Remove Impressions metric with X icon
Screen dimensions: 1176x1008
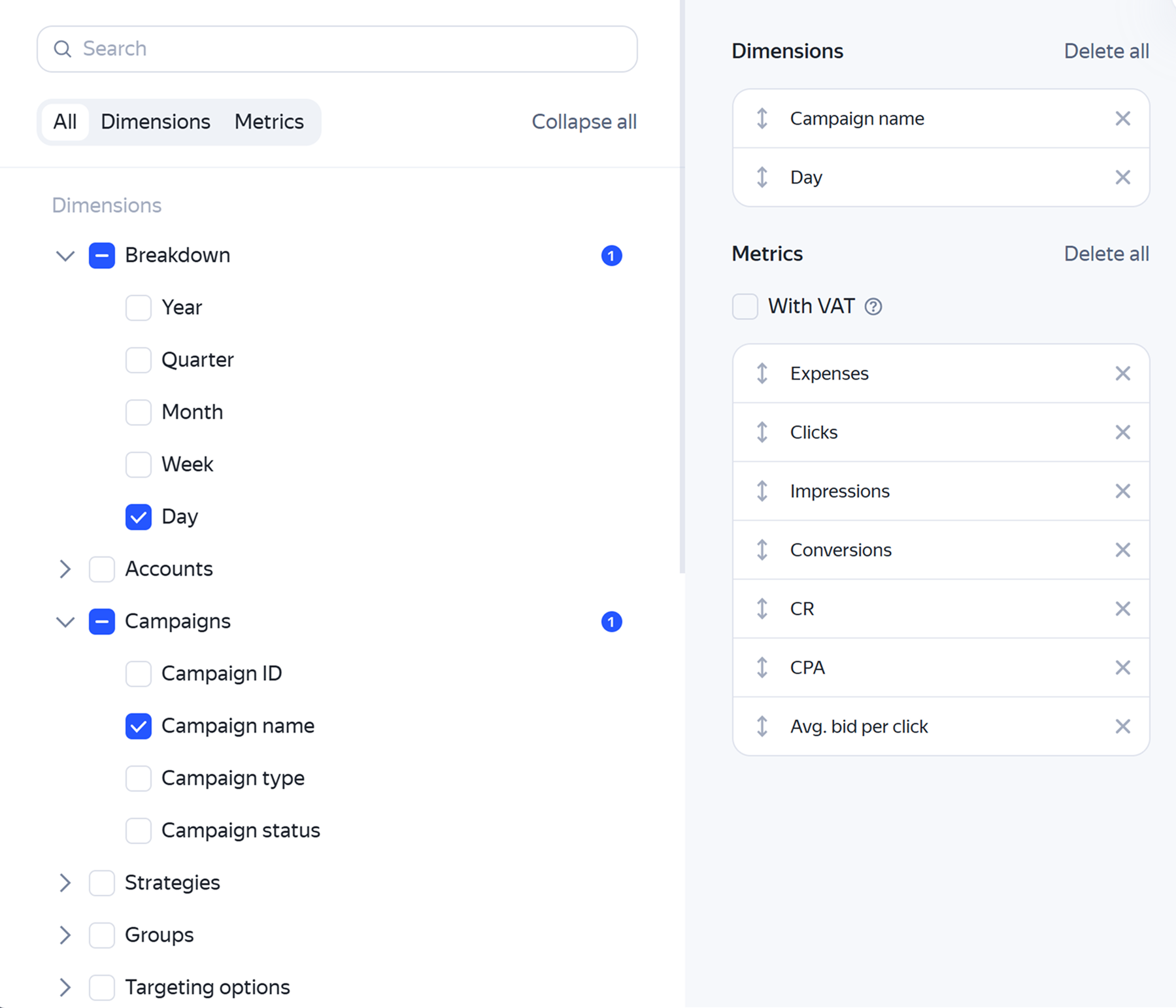(1122, 491)
